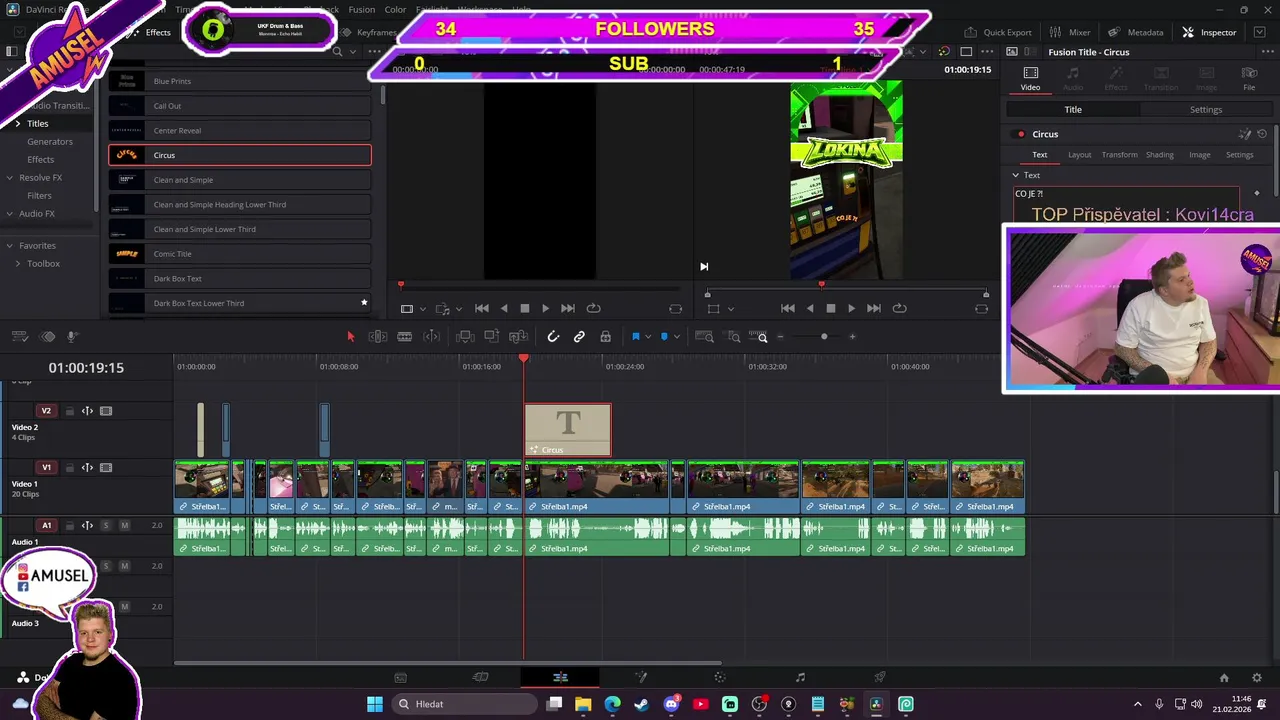1280x720 pixels.
Task: Select the Selection Mode arrow tool
Action: click(350, 337)
